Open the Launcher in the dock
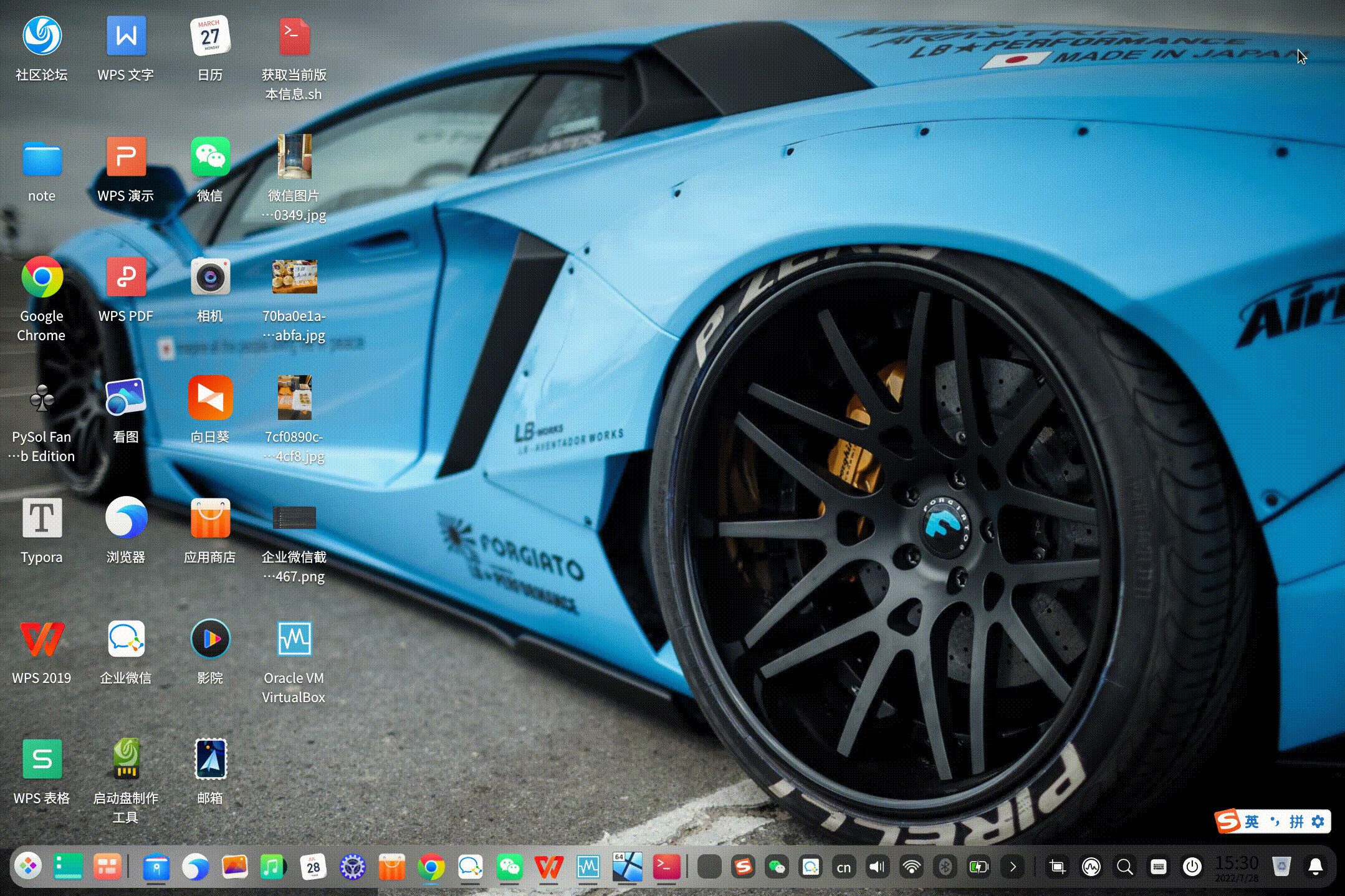 [x=28, y=866]
